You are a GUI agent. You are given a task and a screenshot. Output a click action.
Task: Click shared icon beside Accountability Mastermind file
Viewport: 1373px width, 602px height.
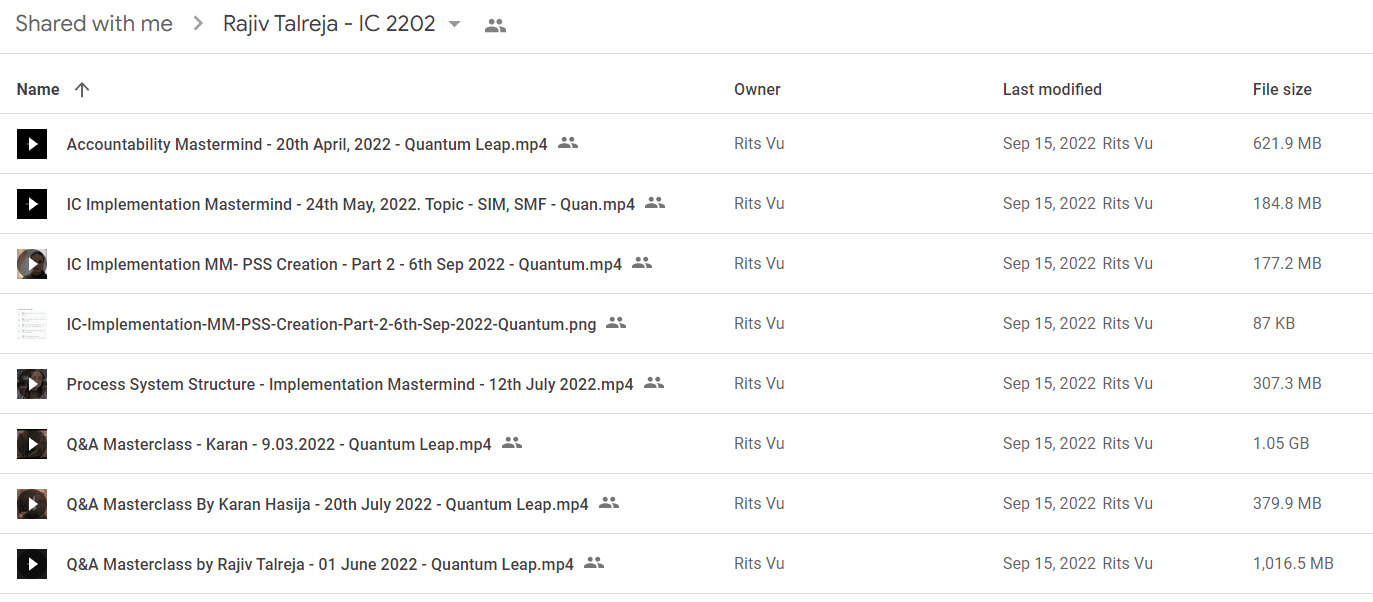568,143
